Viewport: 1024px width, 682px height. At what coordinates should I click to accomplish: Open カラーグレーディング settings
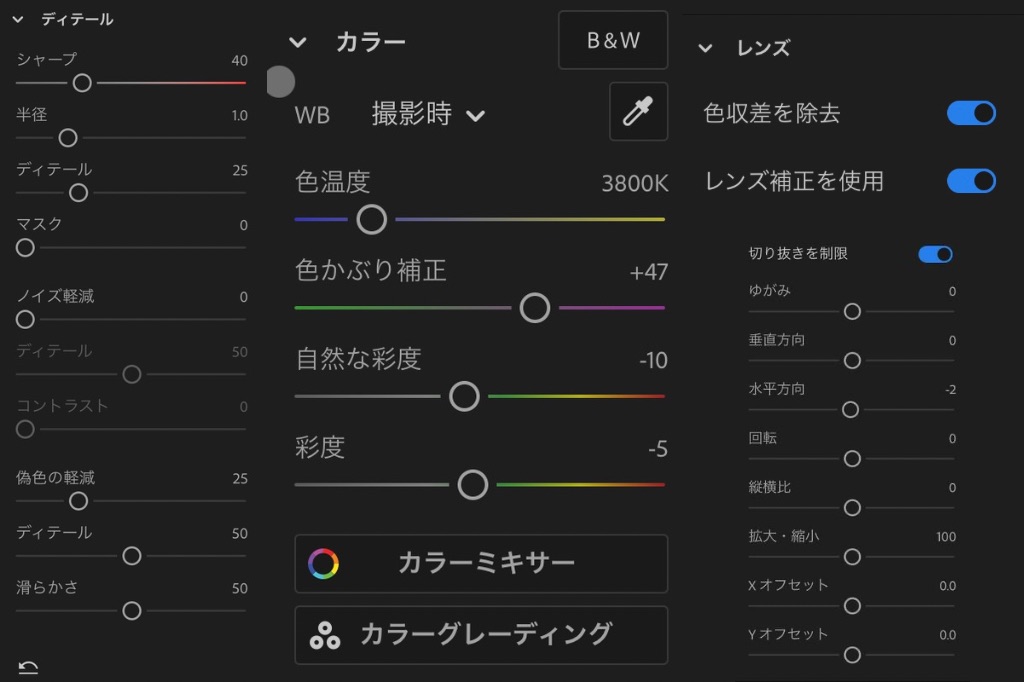(481, 634)
